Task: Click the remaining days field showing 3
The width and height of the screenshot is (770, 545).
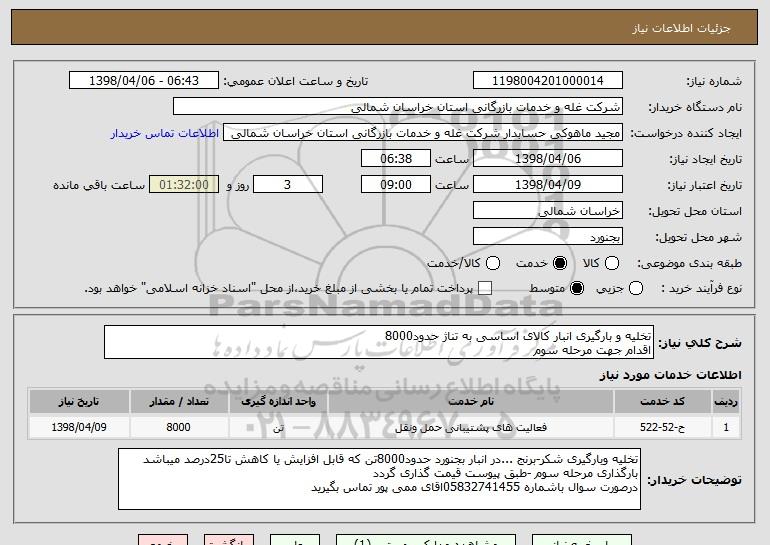Action: coord(288,185)
